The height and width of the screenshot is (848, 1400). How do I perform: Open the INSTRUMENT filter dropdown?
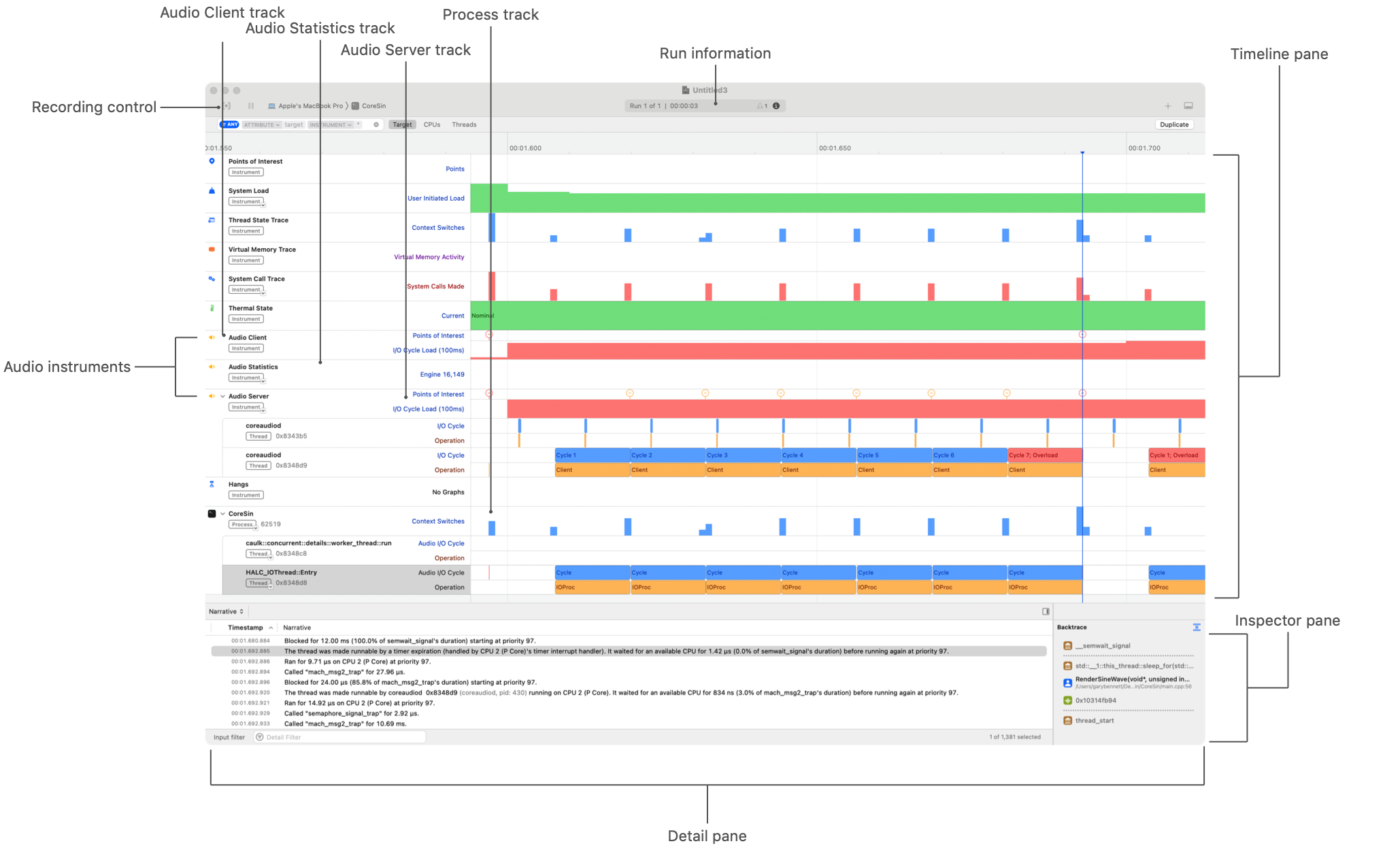point(331,125)
